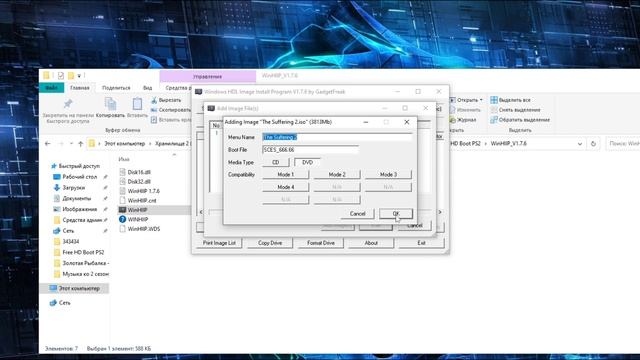The image size is (640, 360).
Task: Toggle compatibility Mode 1
Action: pos(286,174)
